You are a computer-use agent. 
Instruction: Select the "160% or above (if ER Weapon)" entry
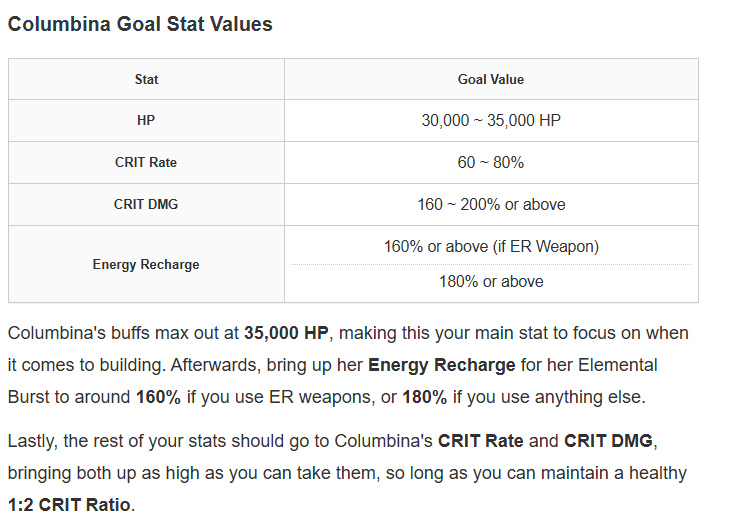click(491, 246)
